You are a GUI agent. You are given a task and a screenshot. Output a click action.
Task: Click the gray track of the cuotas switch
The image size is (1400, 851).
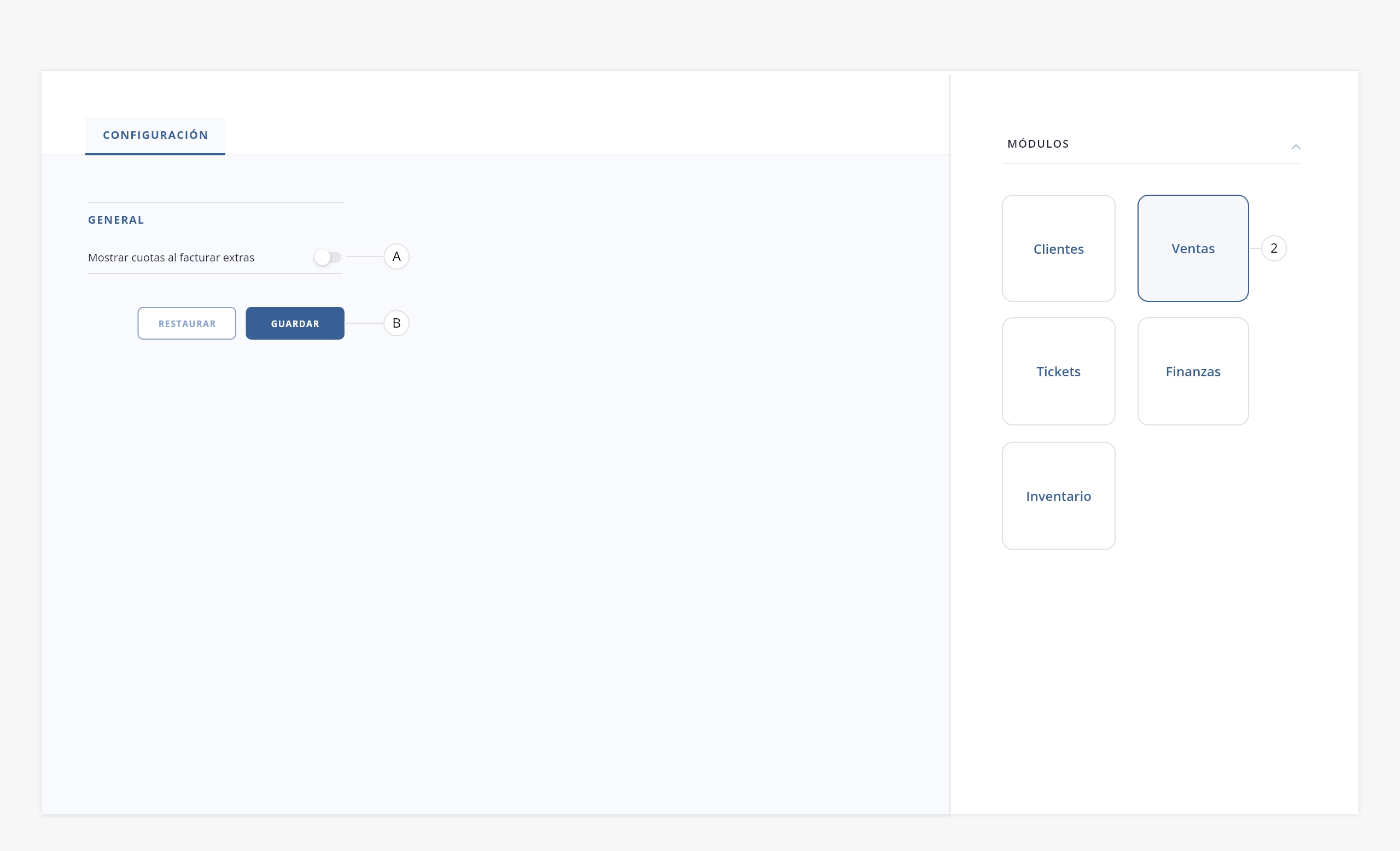point(337,258)
